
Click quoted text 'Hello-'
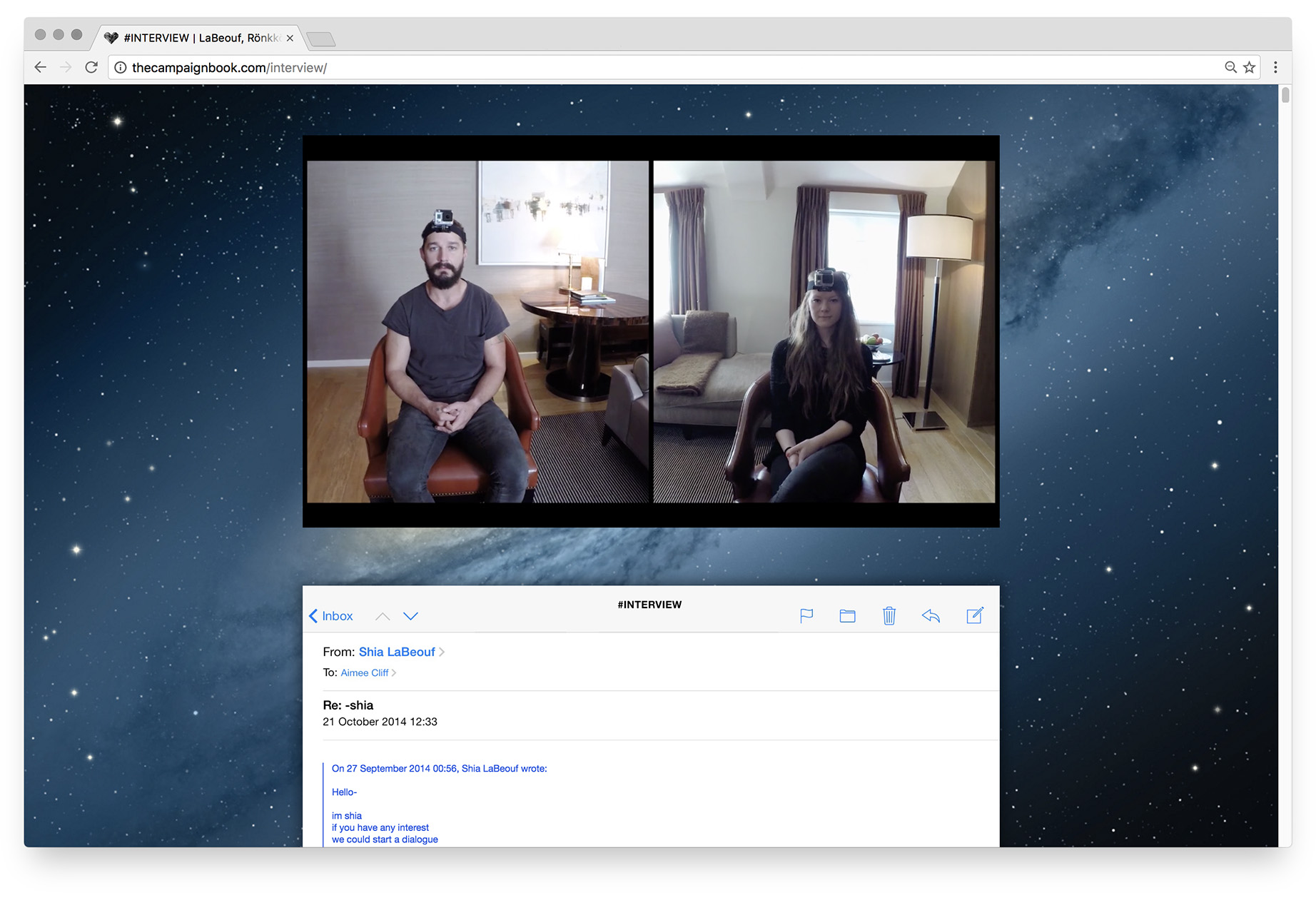(x=344, y=792)
